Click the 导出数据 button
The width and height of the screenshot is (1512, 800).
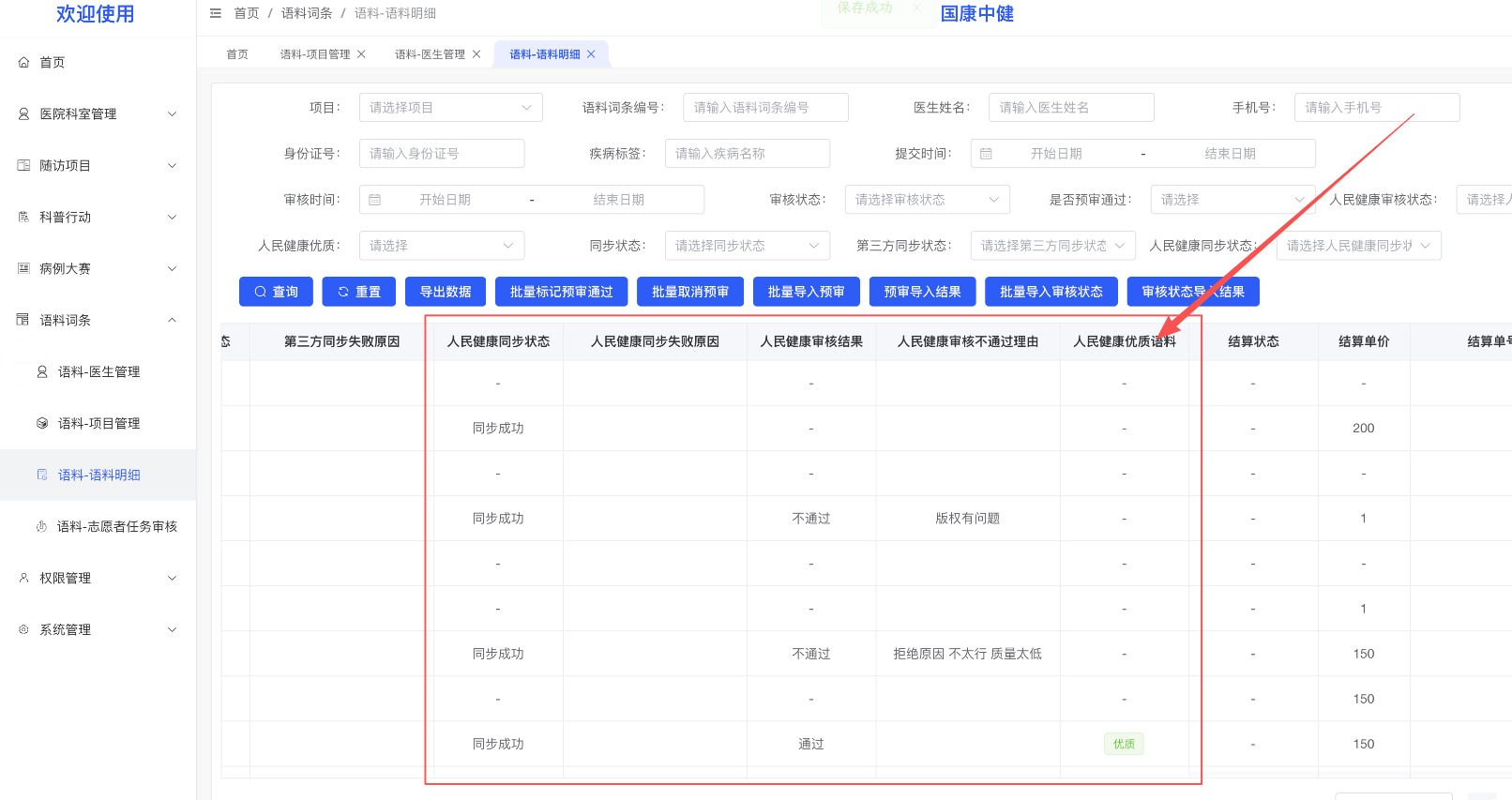pyautogui.click(x=446, y=292)
